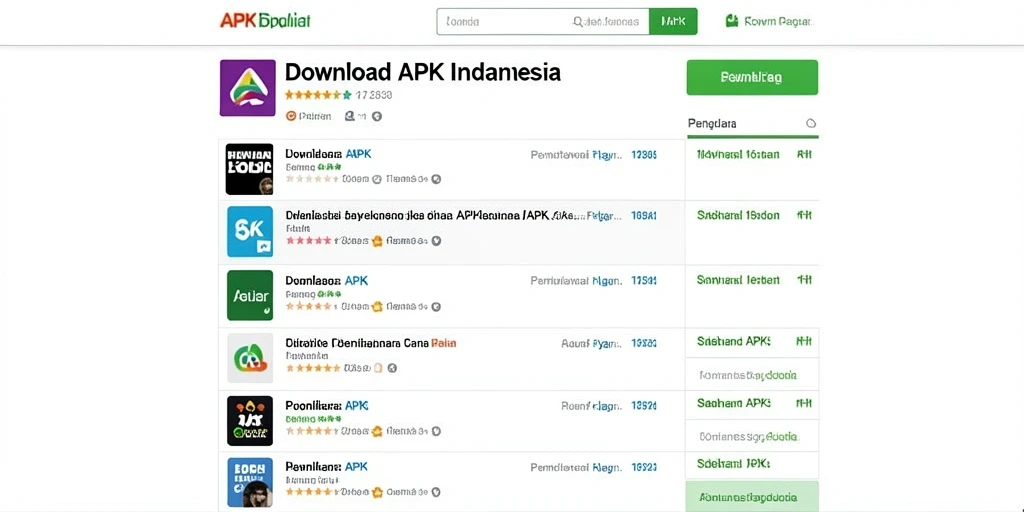Click the green icon beside Kowm Pagar
1024x512 pixels.
pos(732,21)
